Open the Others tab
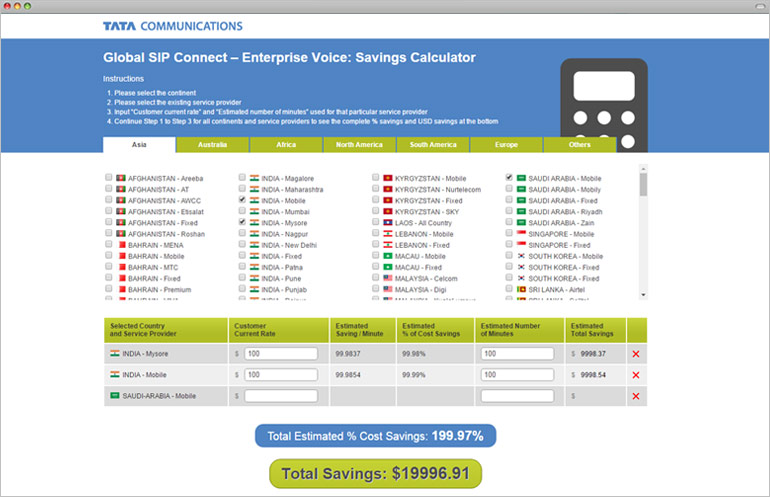770x497 pixels. pos(580,145)
